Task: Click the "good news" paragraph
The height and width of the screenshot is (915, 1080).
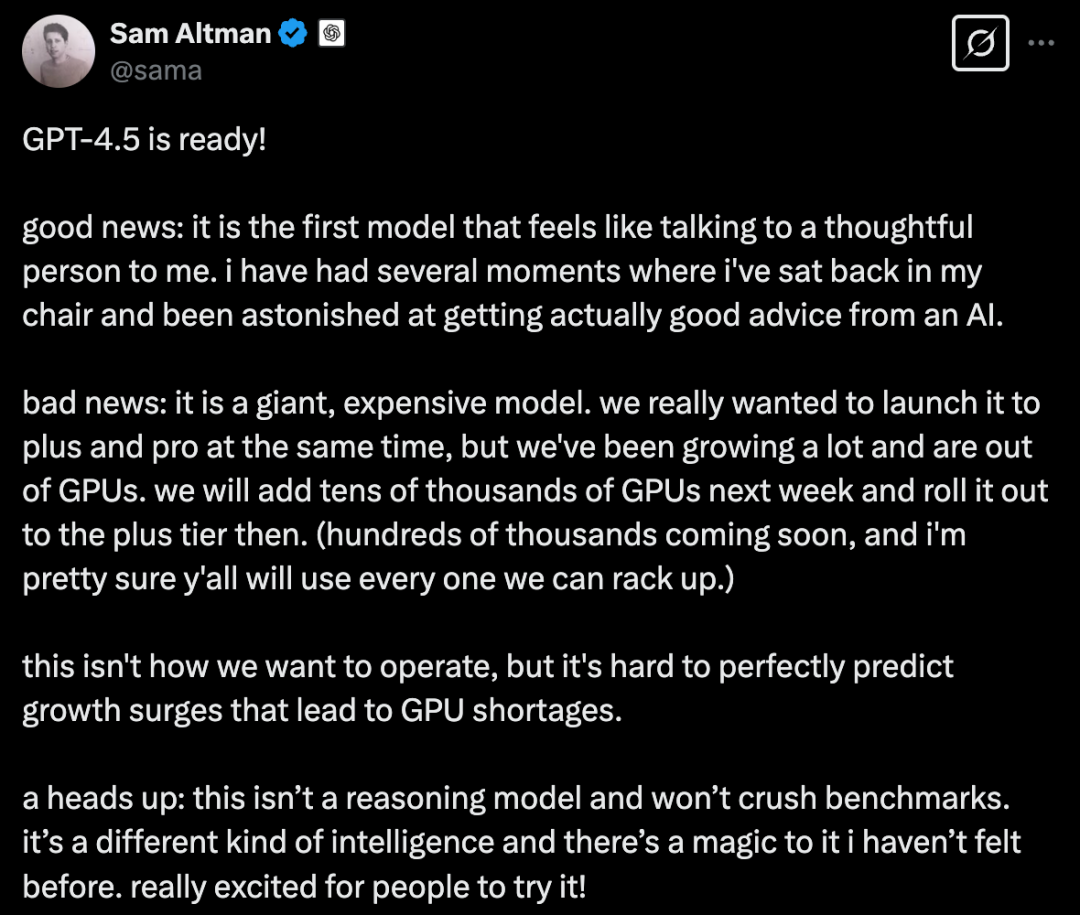Action: [500, 270]
